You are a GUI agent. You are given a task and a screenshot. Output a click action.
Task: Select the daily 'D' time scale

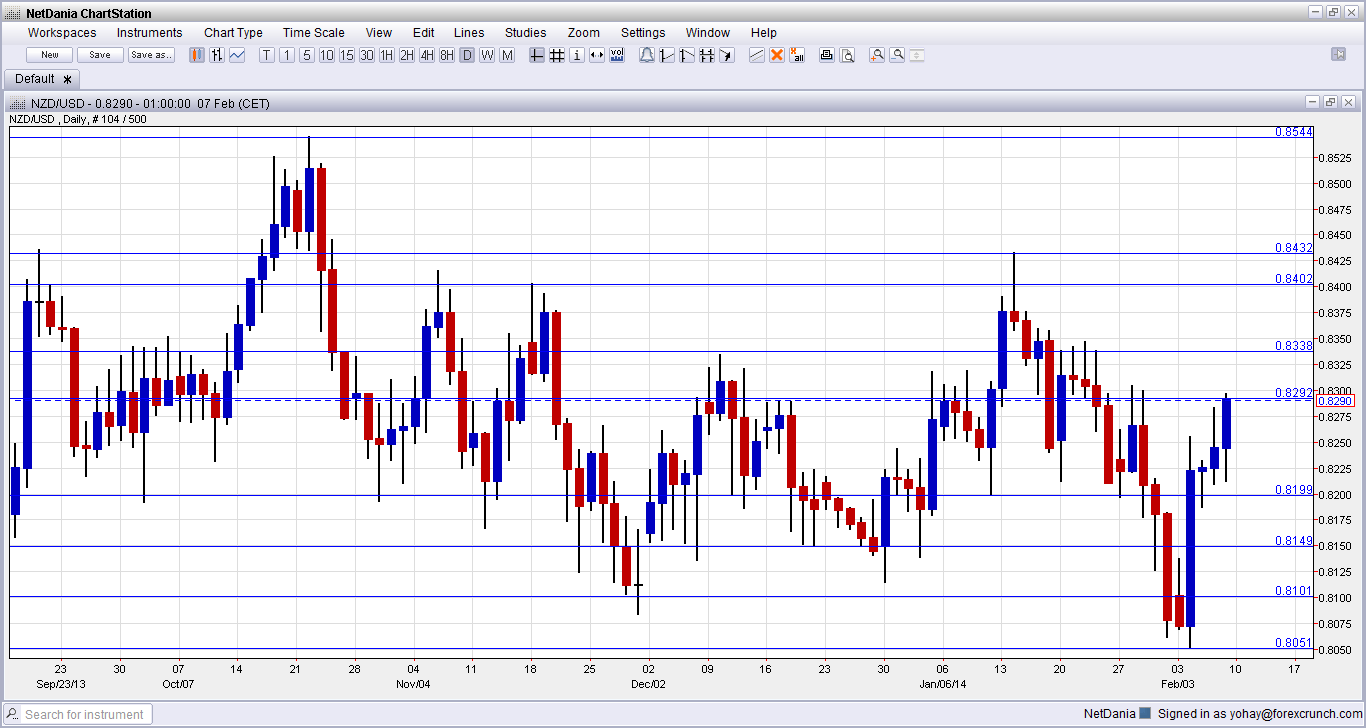[x=467, y=55]
